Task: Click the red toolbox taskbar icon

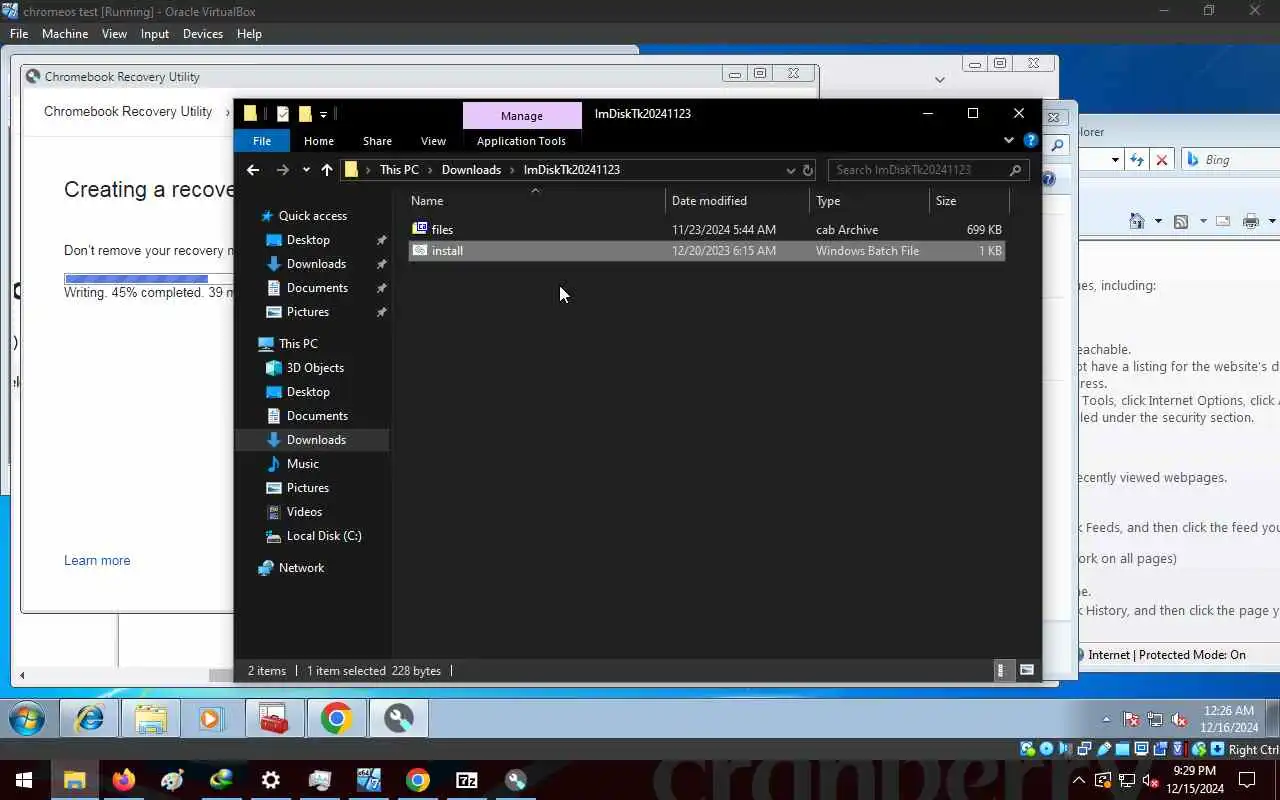Action: click(x=273, y=719)
